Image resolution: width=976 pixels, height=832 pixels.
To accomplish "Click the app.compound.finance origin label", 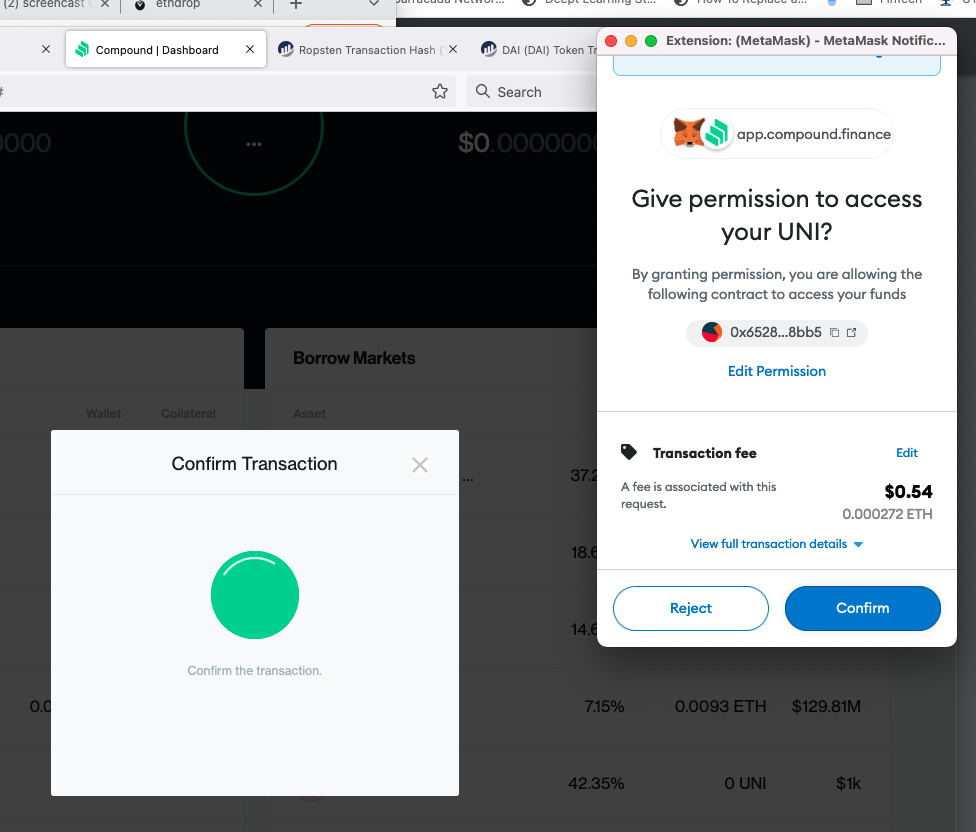I will tap(814, 134).
